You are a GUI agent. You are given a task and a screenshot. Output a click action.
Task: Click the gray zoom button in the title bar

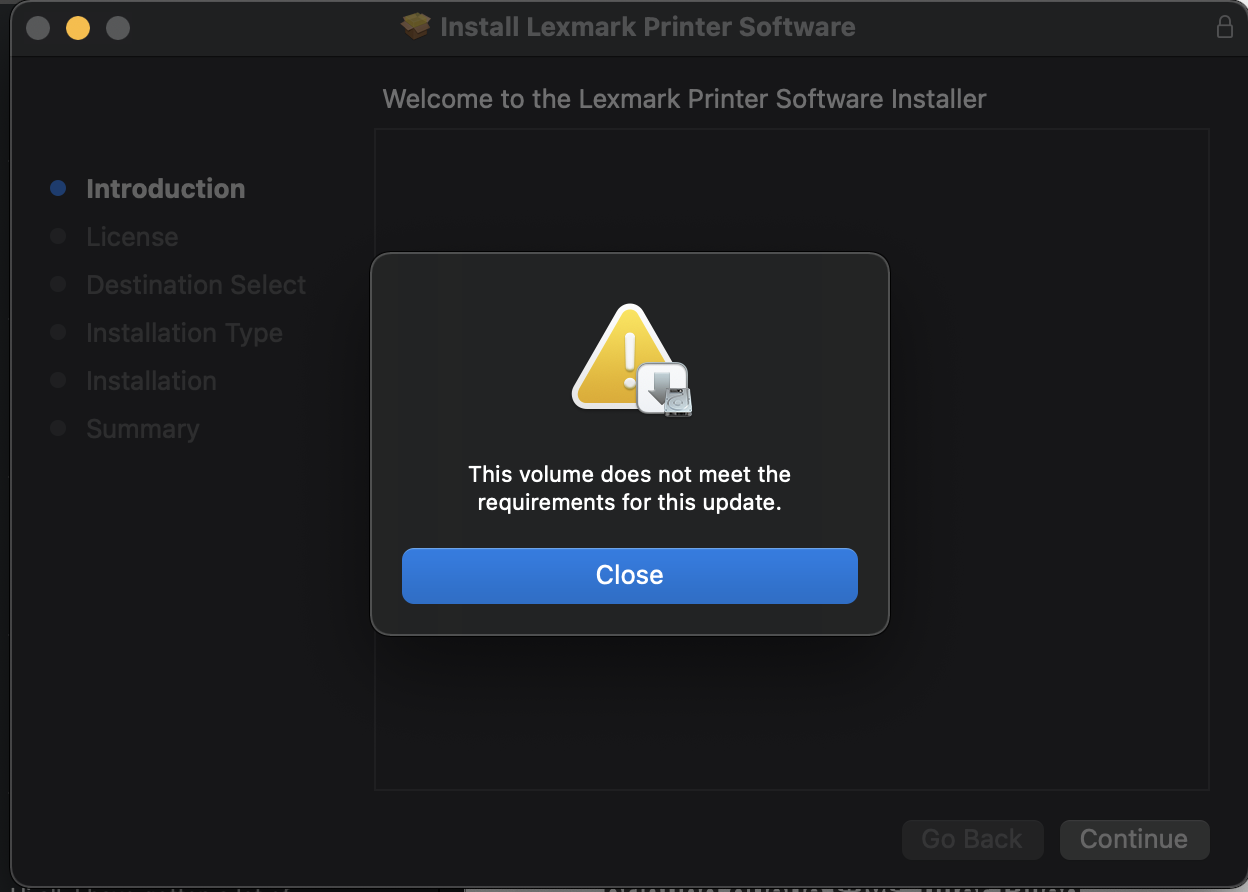tap(118, 28)
